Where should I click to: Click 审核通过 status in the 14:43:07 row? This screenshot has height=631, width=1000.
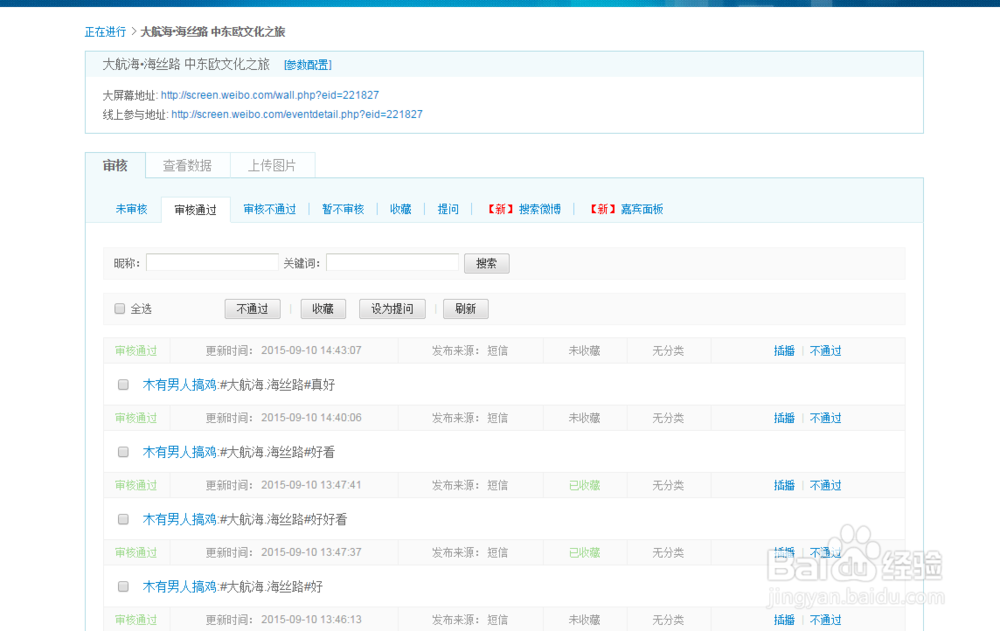tap(136, 351)
